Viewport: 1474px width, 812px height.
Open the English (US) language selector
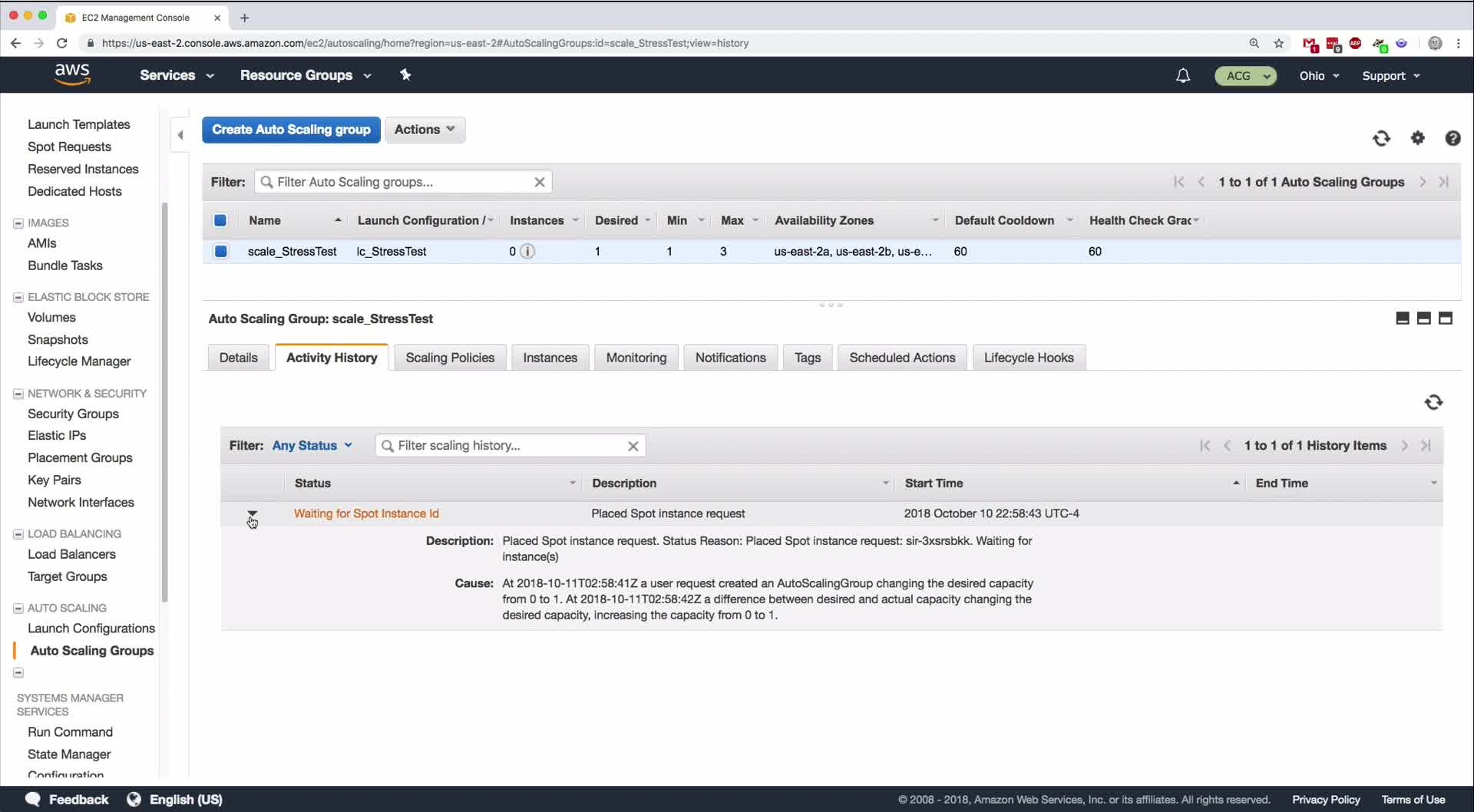pyautogui.click(x=175, y=800)
